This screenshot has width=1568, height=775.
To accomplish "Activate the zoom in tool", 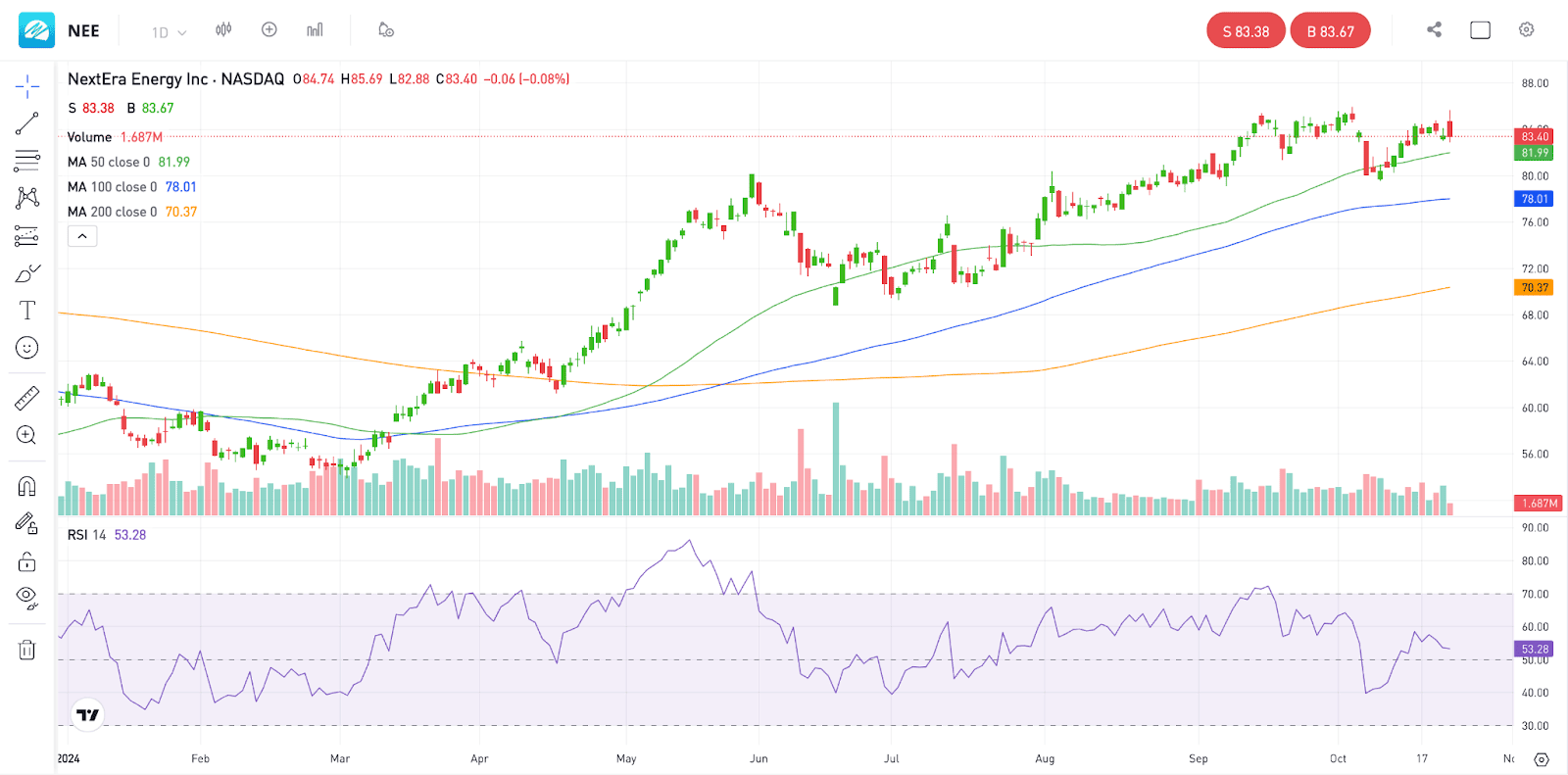I will click(x=27, y=435).
